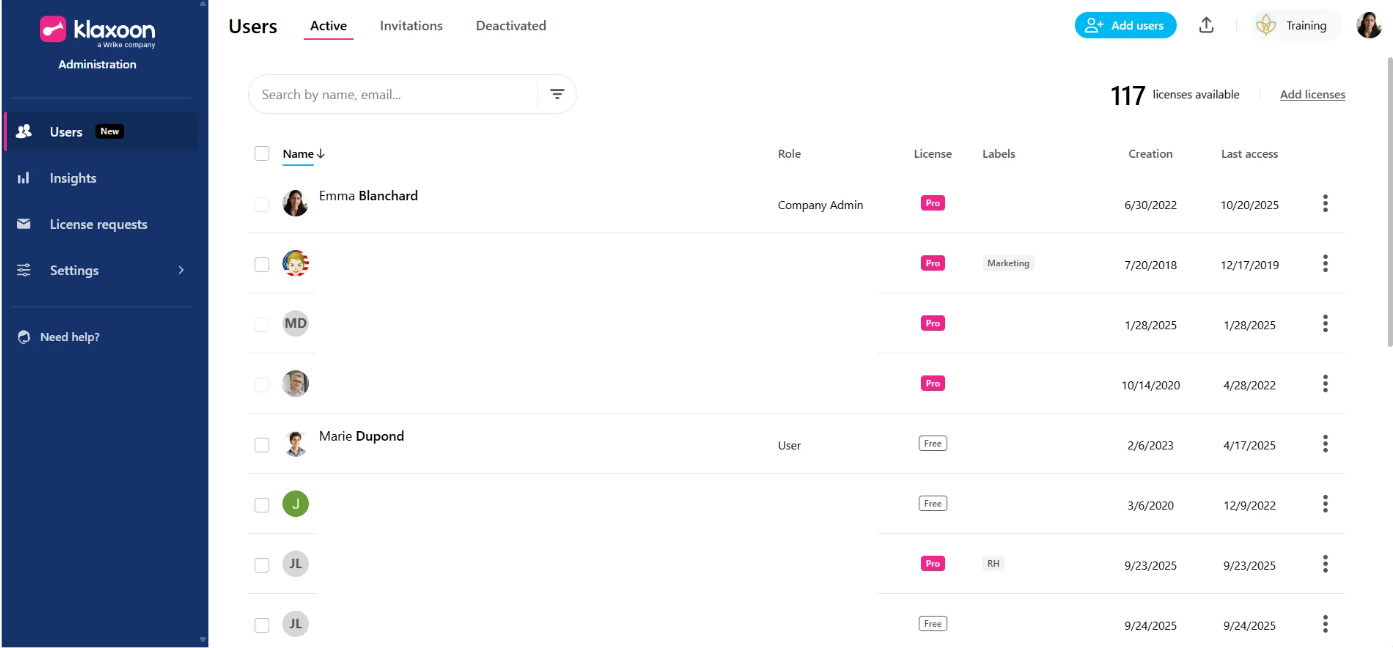Open profile avatar in top right
This screenshot has width=1393, height=648.
[1368, 26]
